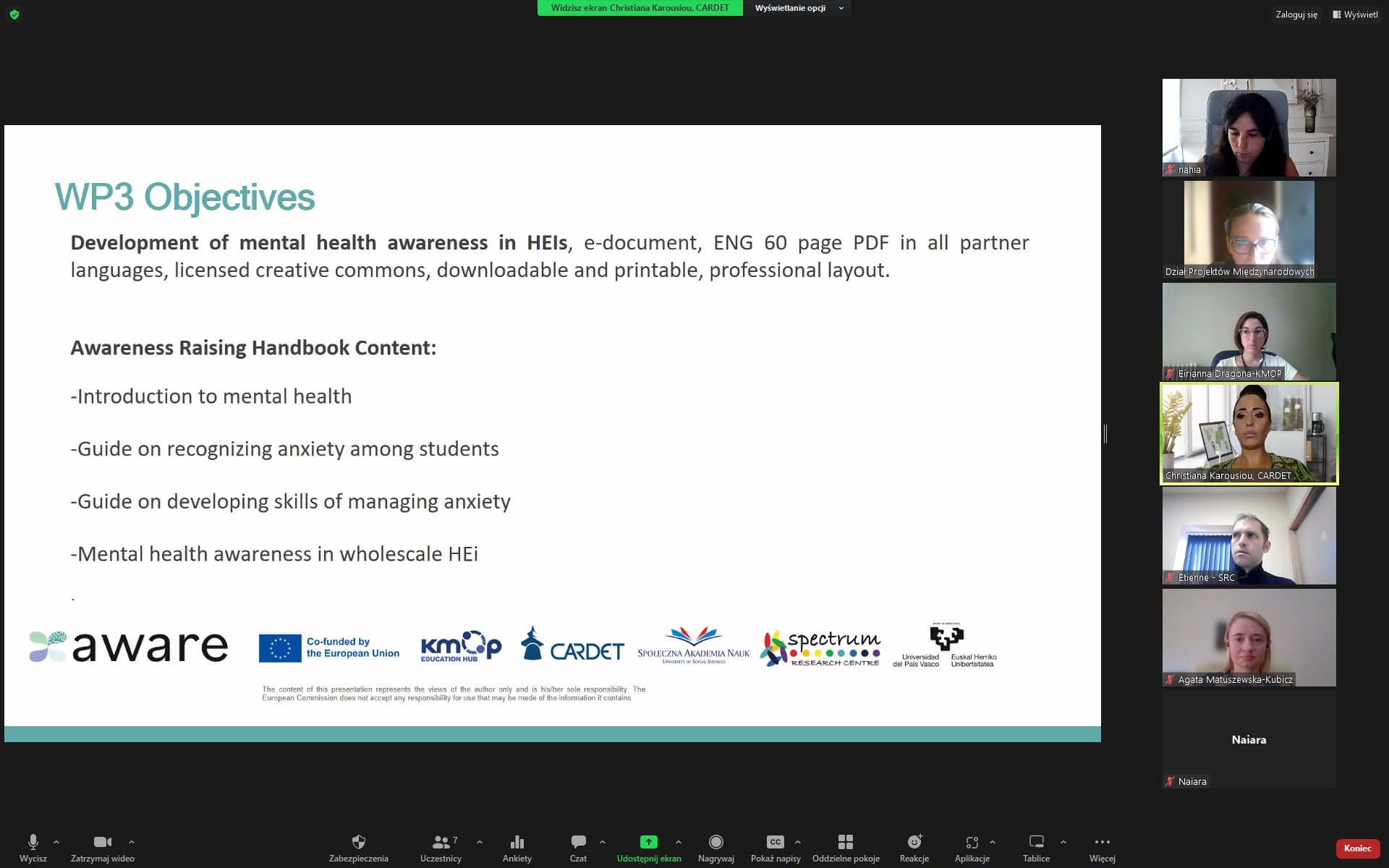Click Universidad del País Vasco logo
Image resolution: width=1389 pixels, height=868 pixels.
[x=945, y=645]
